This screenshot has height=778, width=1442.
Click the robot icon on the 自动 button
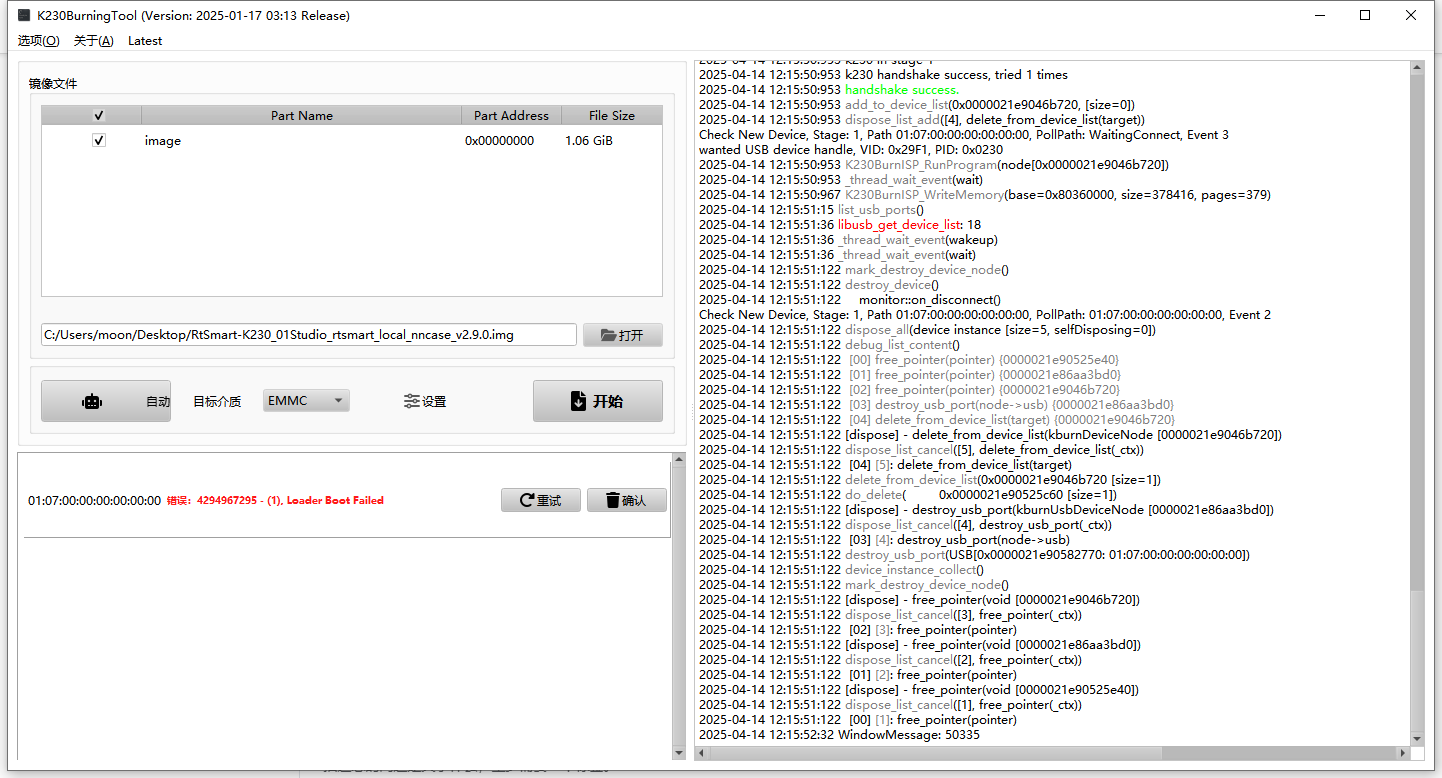click(92, 401)
